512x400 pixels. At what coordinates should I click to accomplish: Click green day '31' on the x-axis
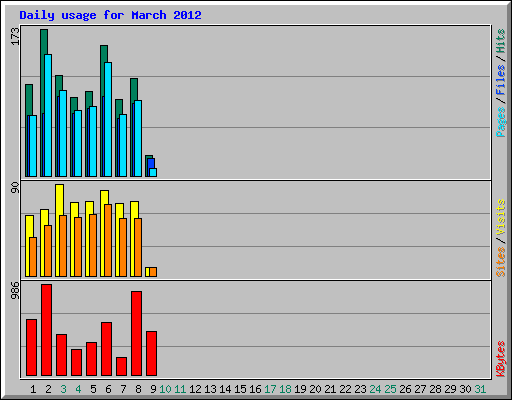(x=480, y=389)
